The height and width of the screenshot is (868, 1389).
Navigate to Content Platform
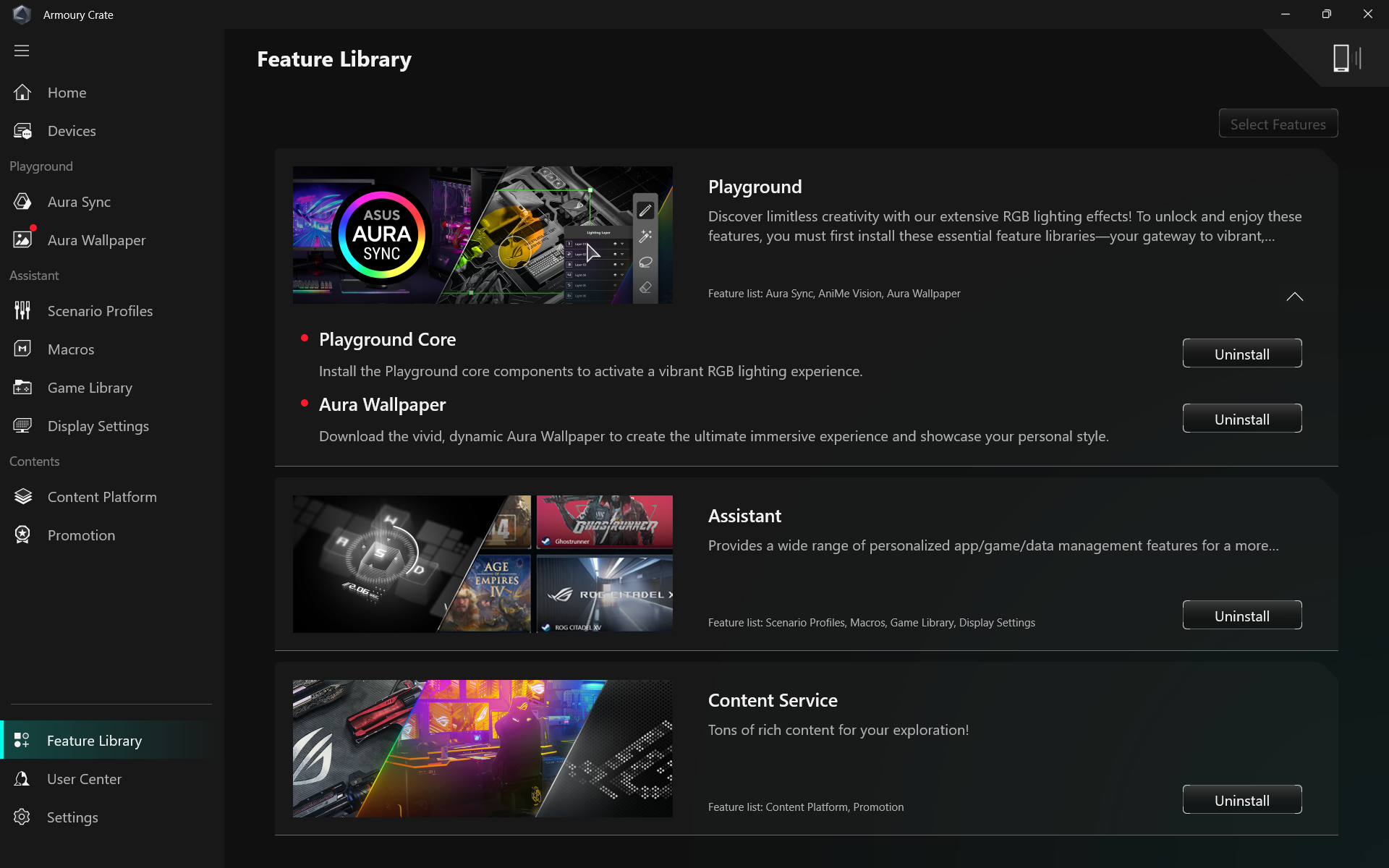tap(112, 497)
